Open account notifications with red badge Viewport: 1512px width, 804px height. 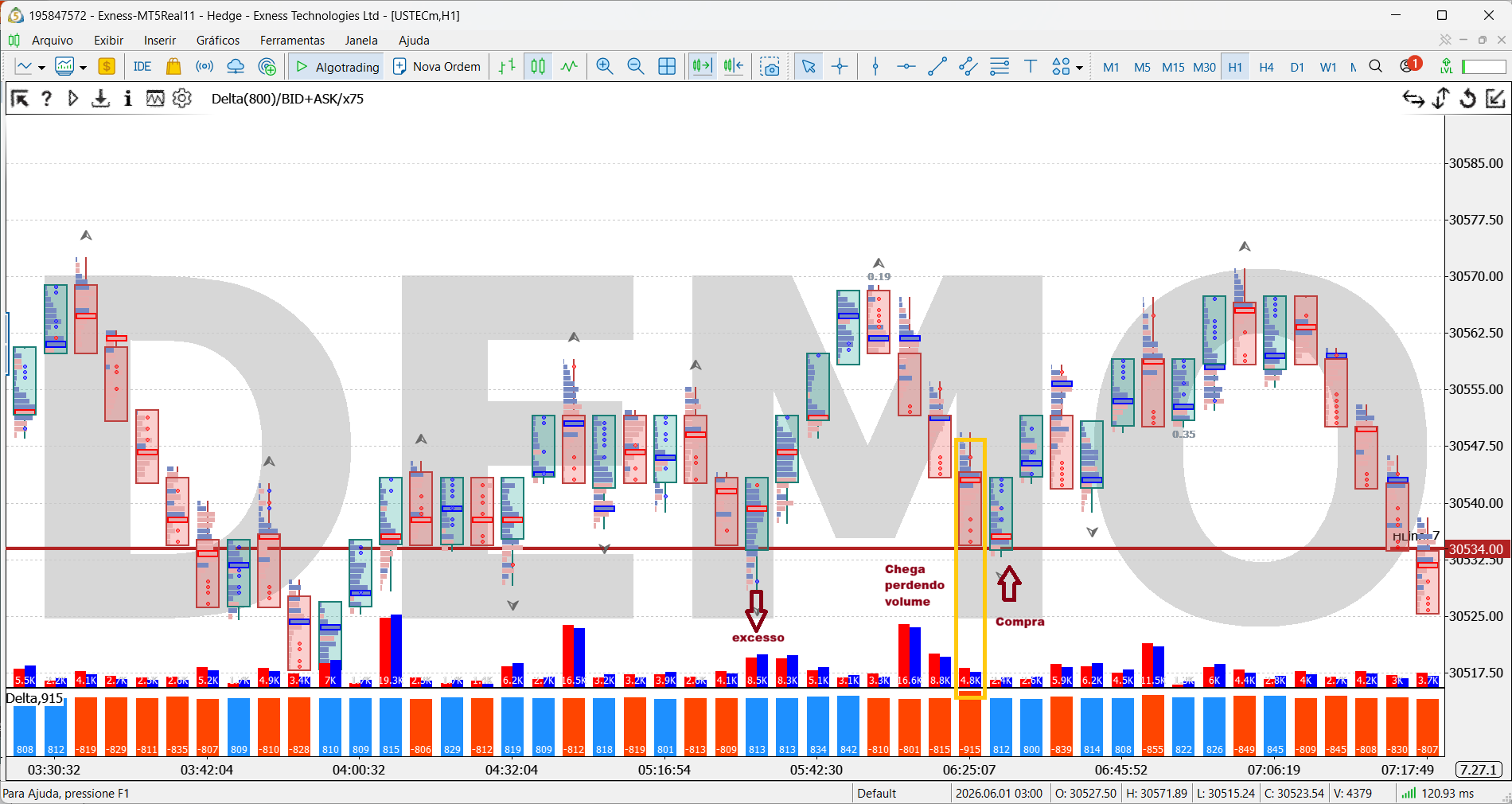point(1410,65)
